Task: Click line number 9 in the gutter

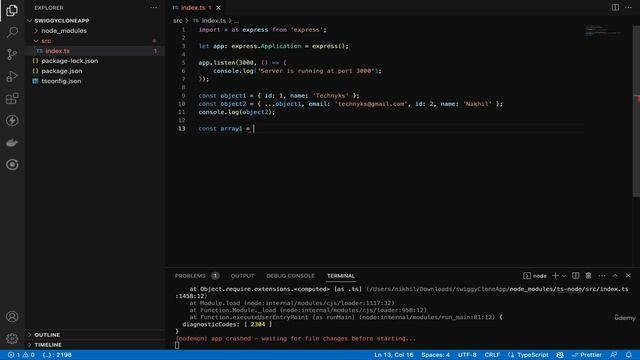Action: click(x=183, y=96)
